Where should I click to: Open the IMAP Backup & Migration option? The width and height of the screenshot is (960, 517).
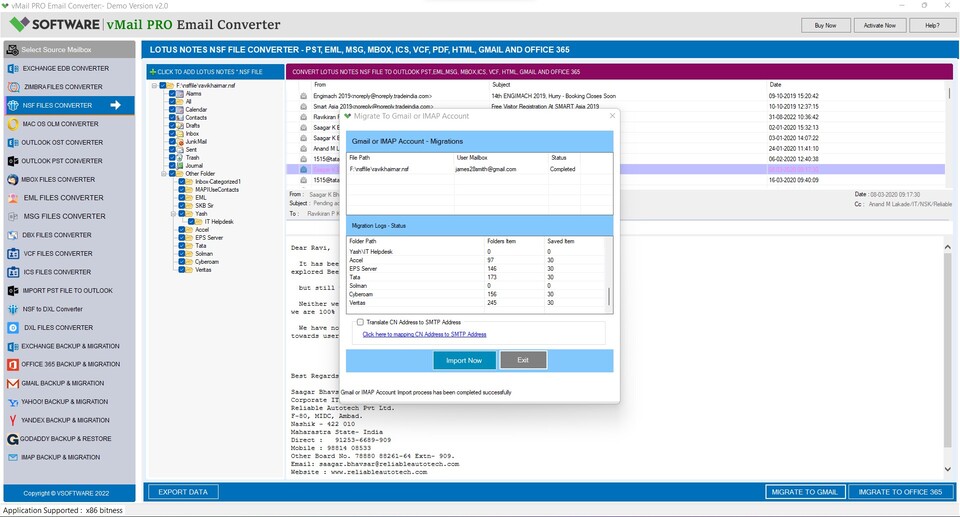pyautogui.click(x=69, y=458)
